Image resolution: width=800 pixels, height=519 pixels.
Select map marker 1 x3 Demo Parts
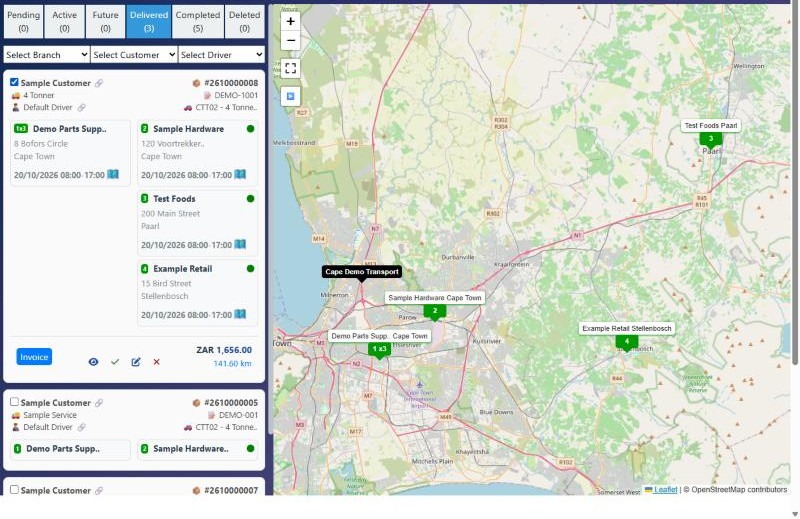379,350
